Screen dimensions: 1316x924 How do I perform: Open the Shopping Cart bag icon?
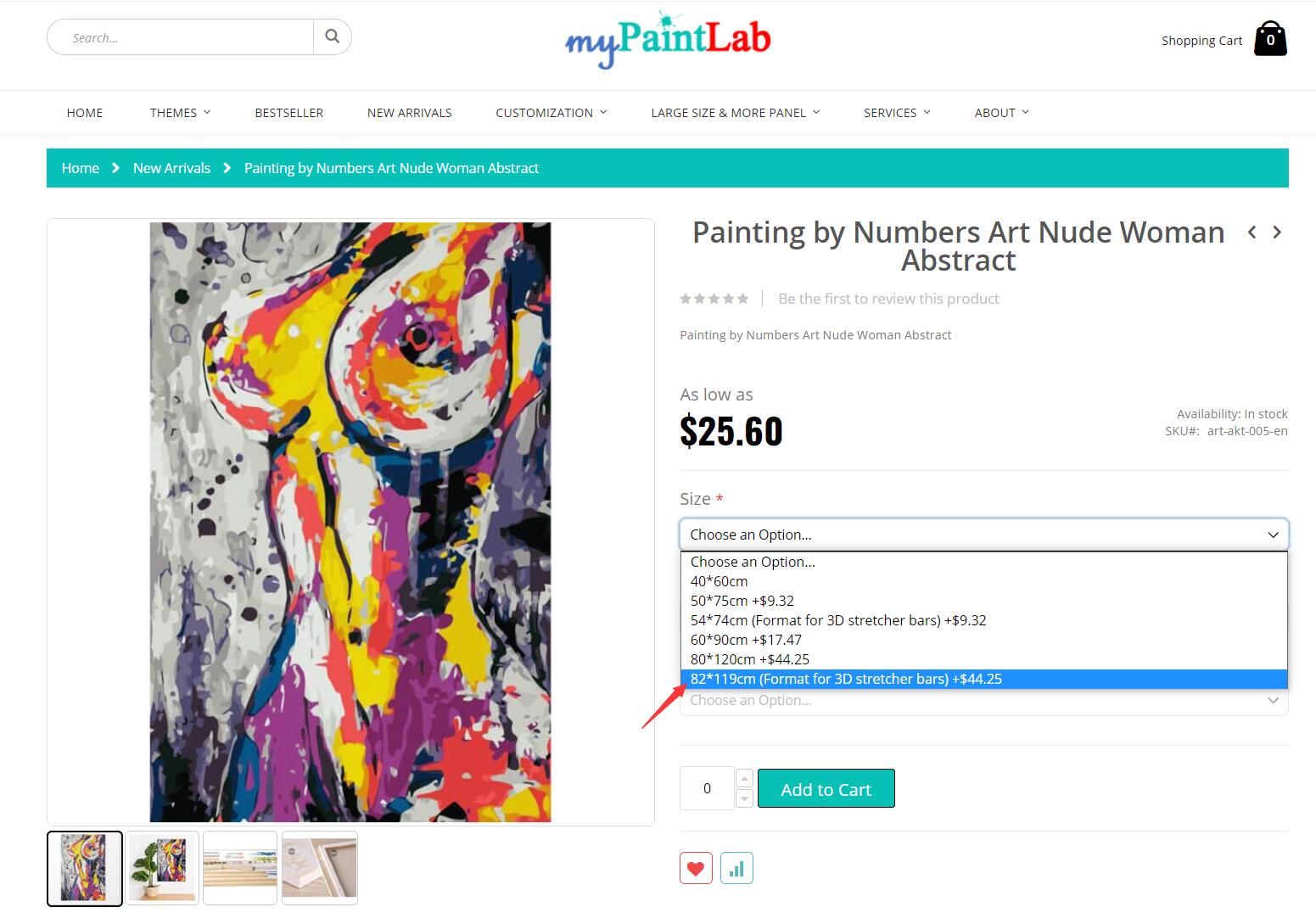click(1270, 38)
